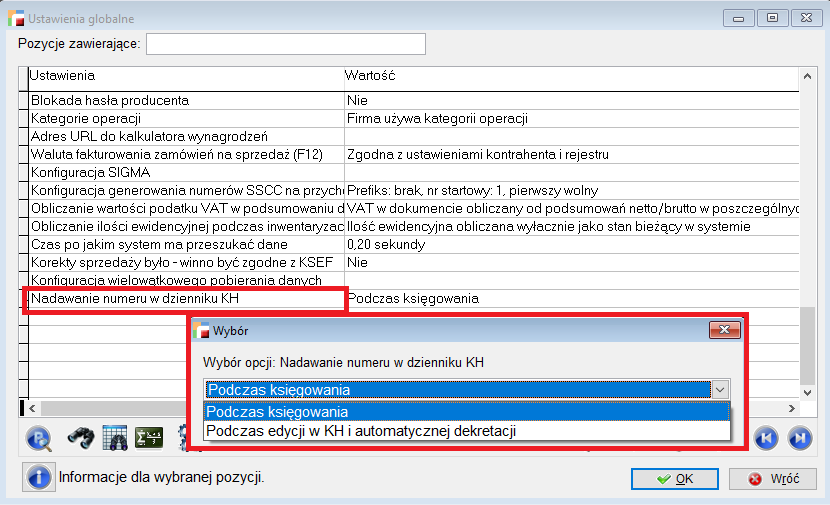Image resolution: width=830 pixels, height=505 pixels.
Task: Jump to first record arrow icon
Action: 765,438
